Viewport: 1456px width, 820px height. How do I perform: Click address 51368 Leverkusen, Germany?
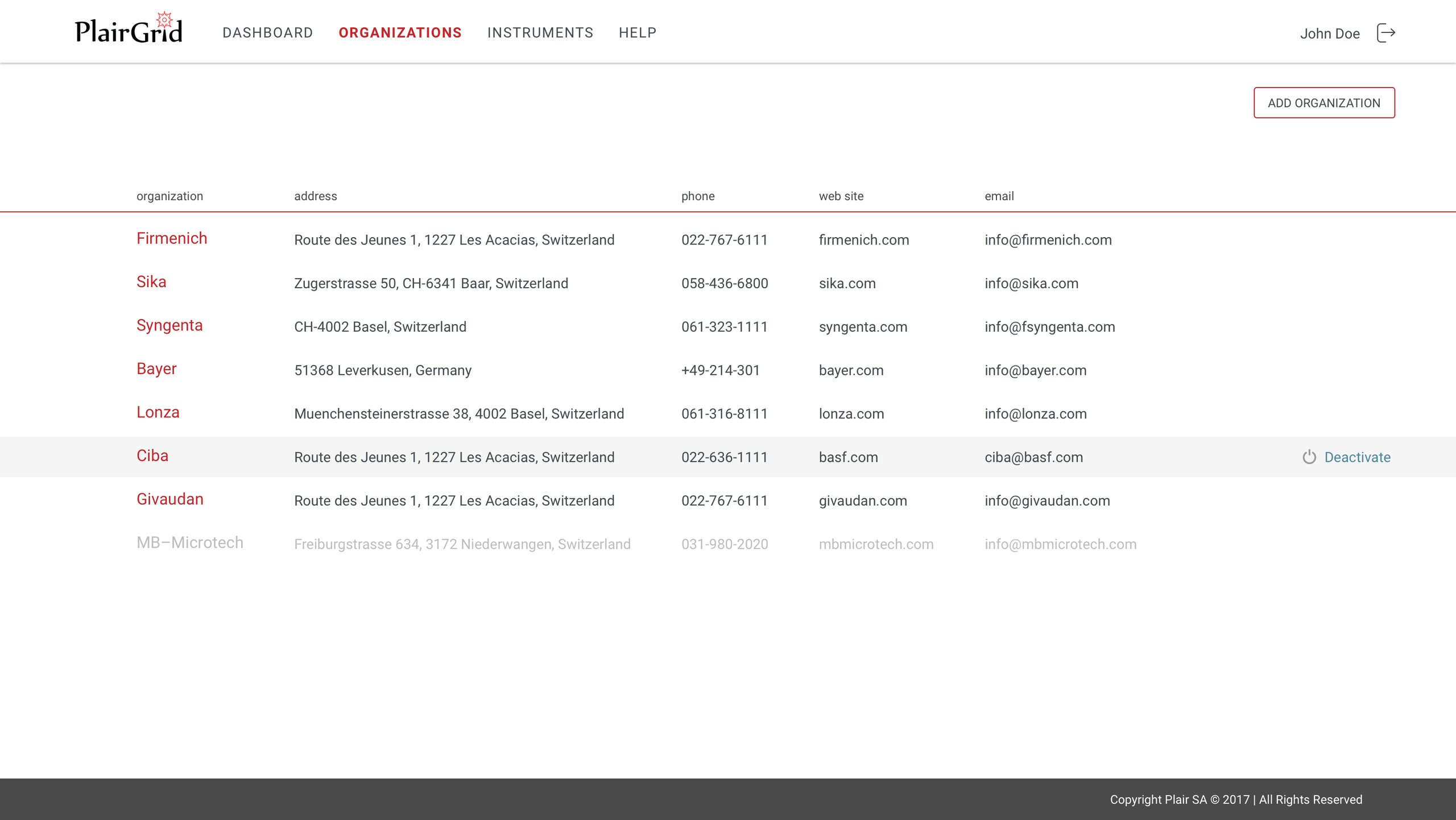click(383, 370)
